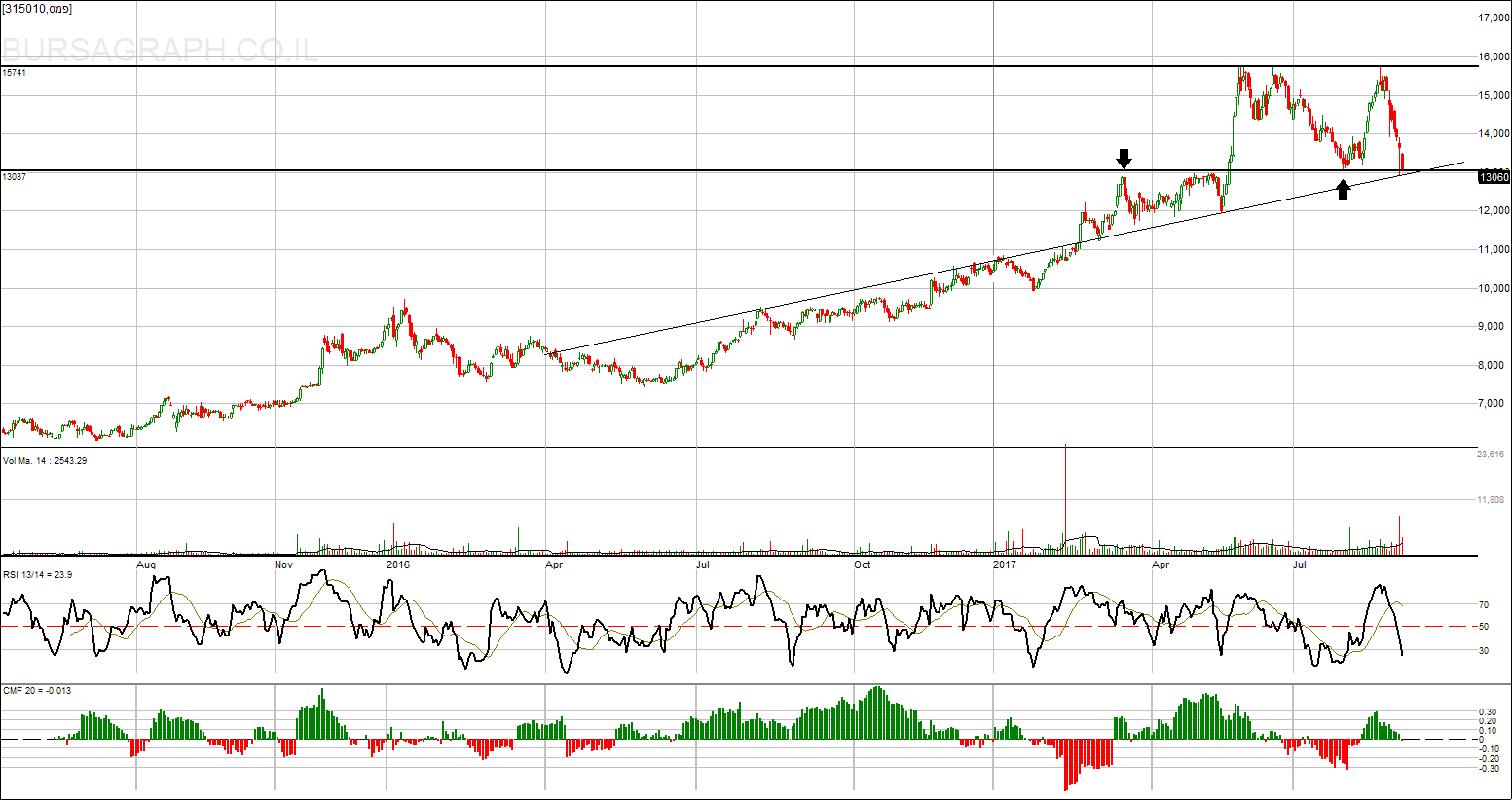
Task: Click the RSI 50 level label
Action: 1484,627
